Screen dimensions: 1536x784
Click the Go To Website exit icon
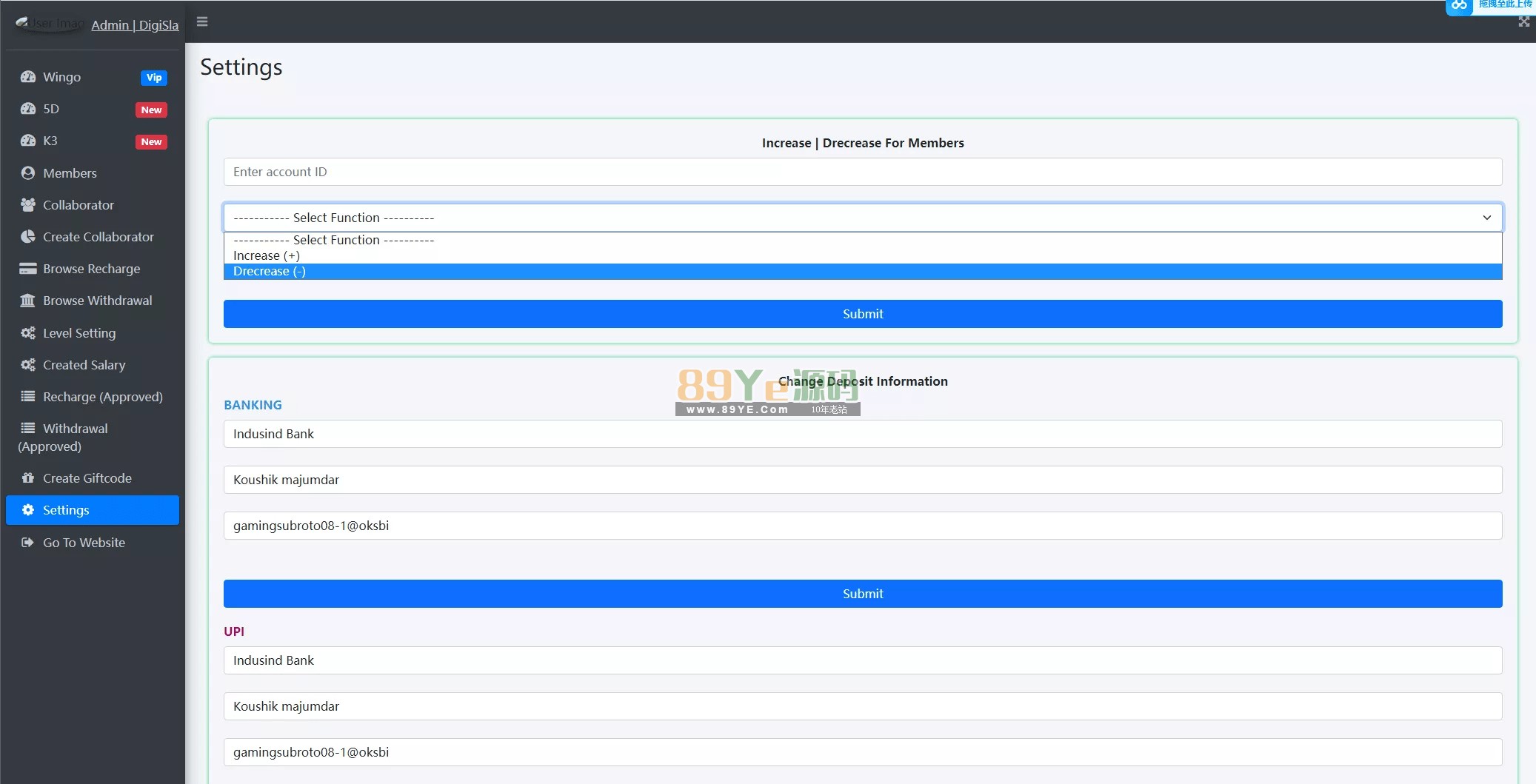(x=28, y=543)
